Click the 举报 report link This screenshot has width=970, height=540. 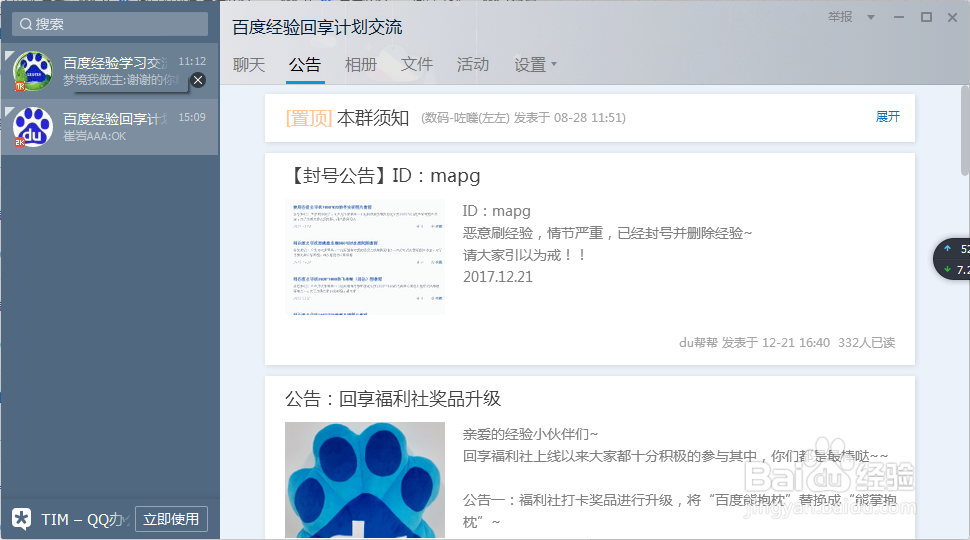pos(840,17)
